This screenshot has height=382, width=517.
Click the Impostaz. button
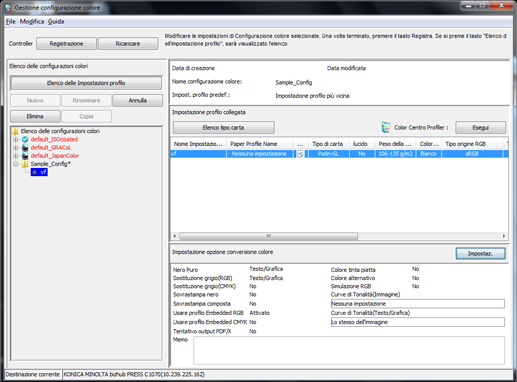pyautogui.click(x=480, y=254)
